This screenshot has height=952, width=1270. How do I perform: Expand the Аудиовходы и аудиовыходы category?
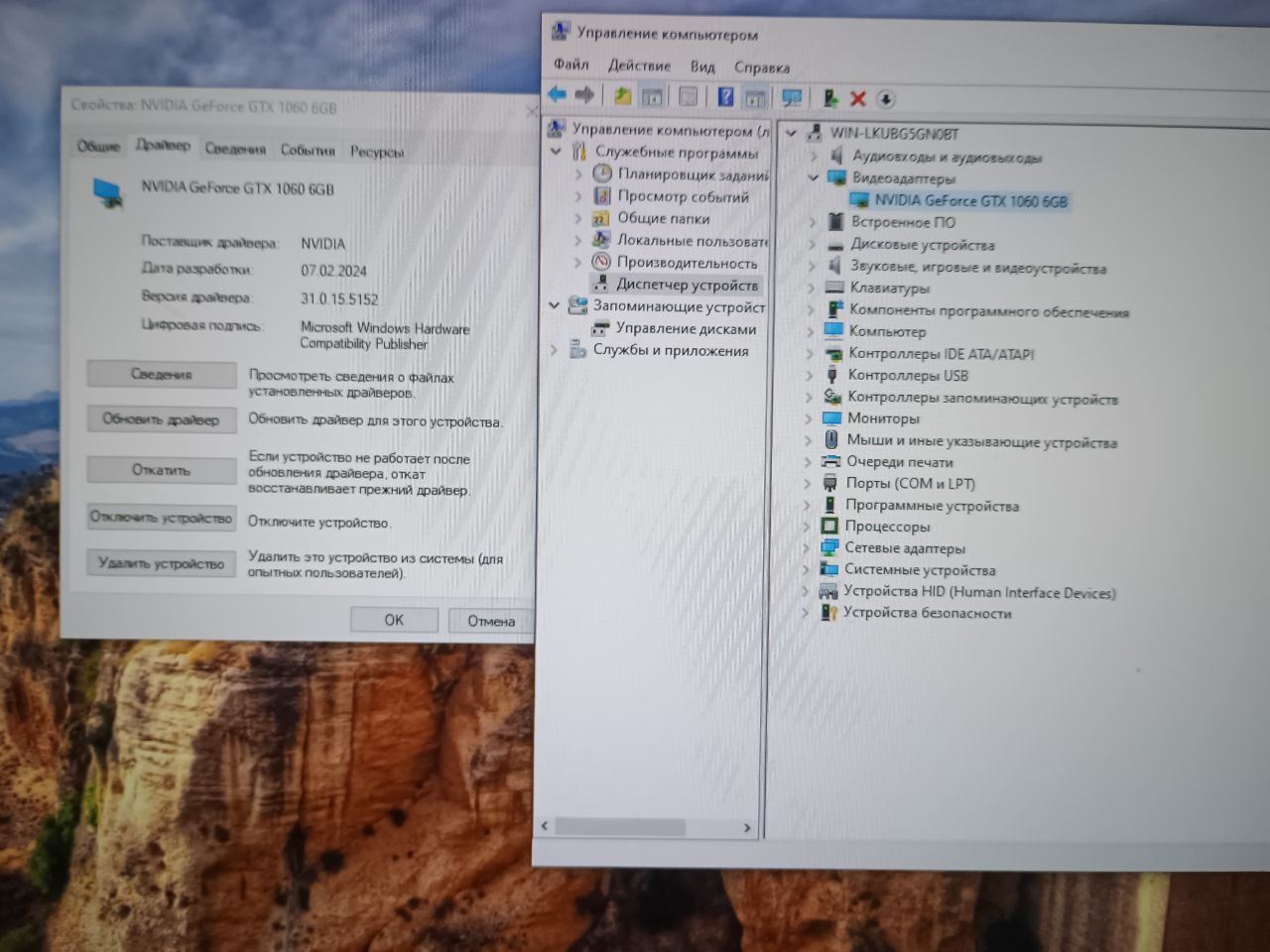pyautogui.click(x=814, y=156)
